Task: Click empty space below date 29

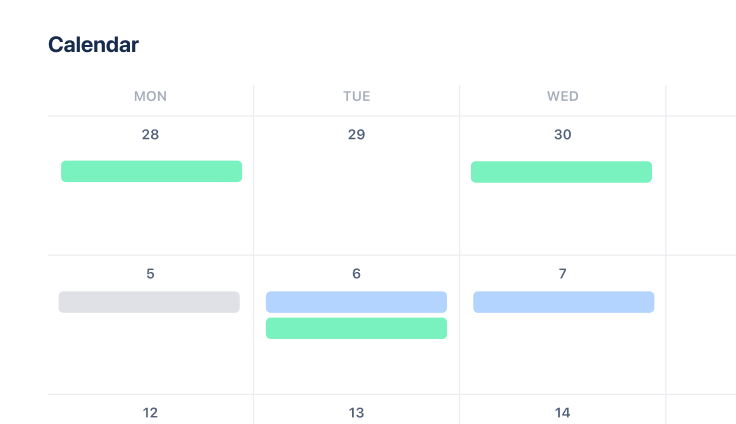Action: pos(356,200)
